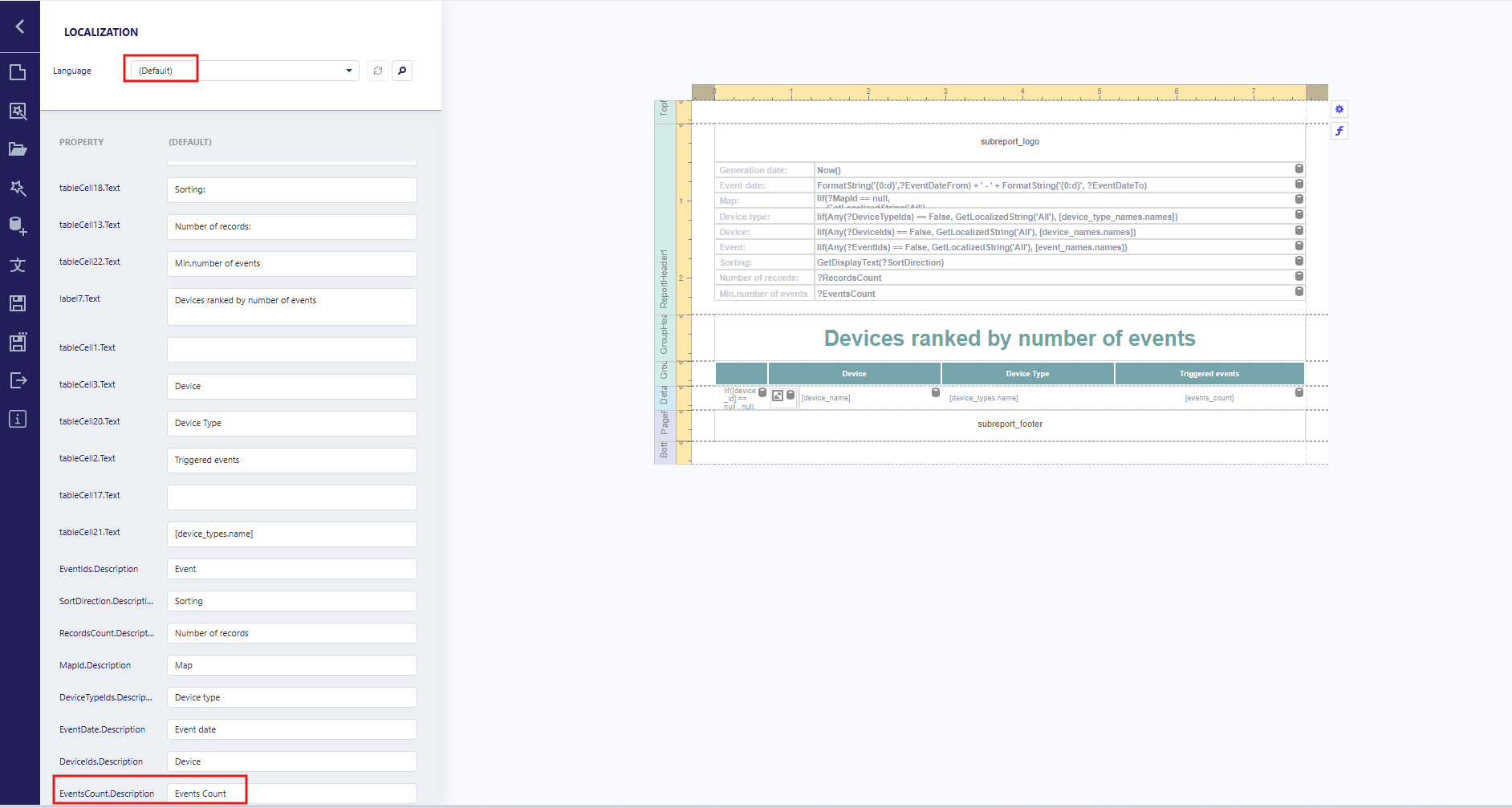Click the picture box in the detail band
Screen dimensions: 1512x808
click(x=778, y=396)
